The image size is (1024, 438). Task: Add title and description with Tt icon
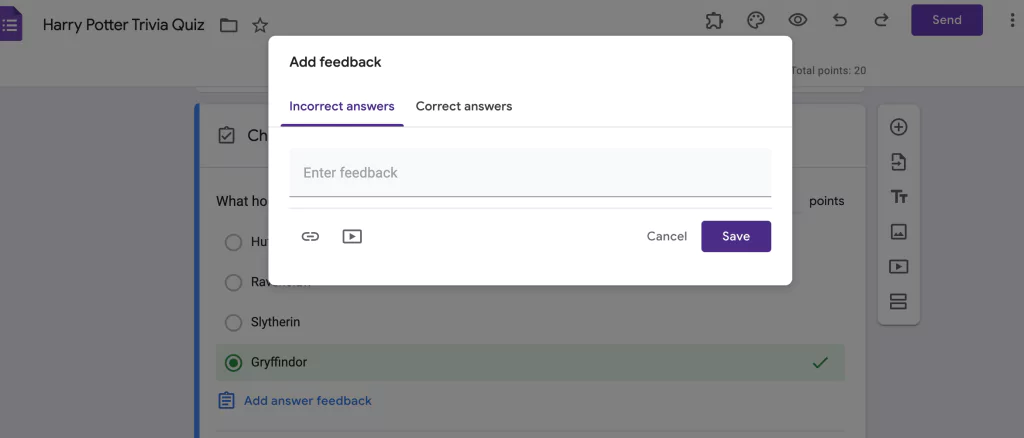pos(899,197)
